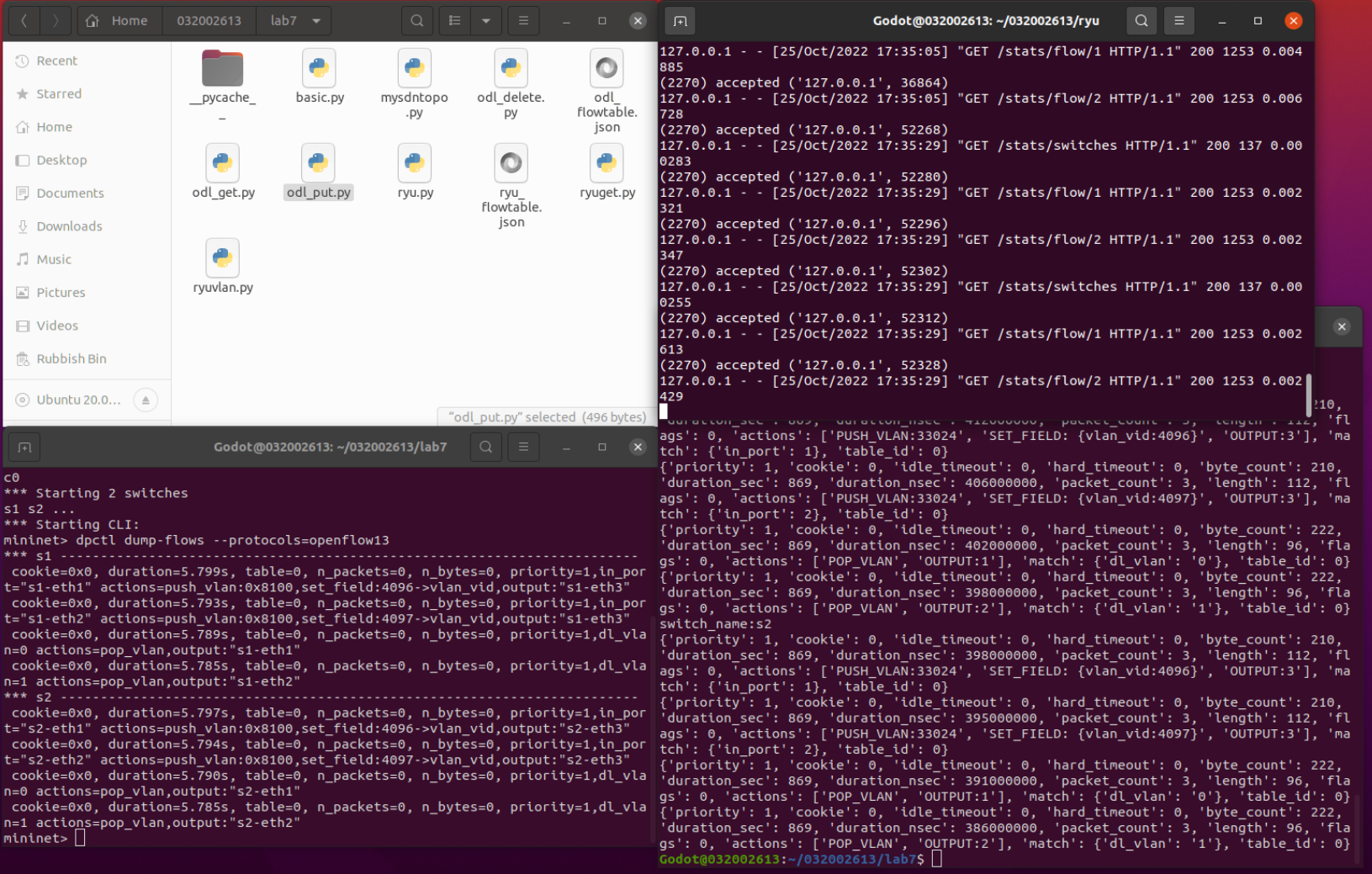Screen dimensions: 1372x874
Task: Select the odl_flowtable.json file icon
Action: (x=607, y=68)
